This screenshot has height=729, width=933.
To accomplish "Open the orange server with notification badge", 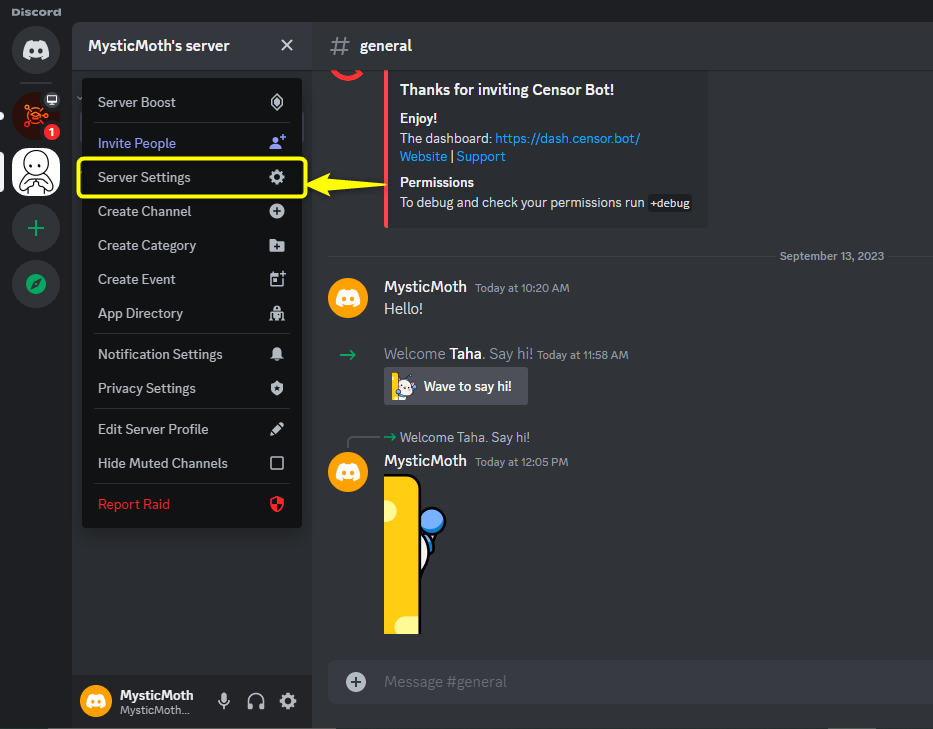I will [36, 115].
